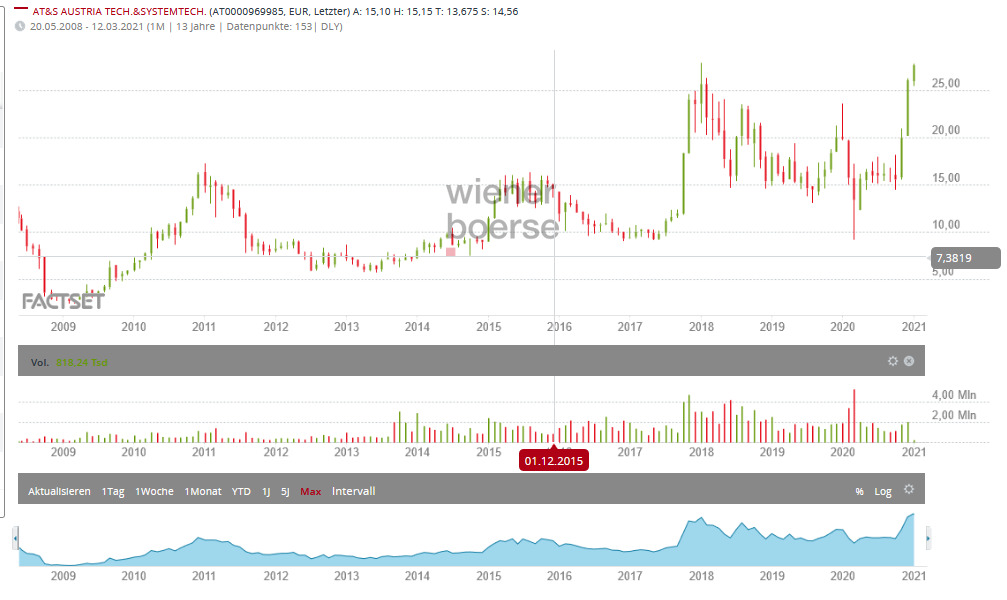Viewport: 1007px width, 600px height.
Task: Toggle percent scale display
Action: pyautogui.click(x=859, y=491)
